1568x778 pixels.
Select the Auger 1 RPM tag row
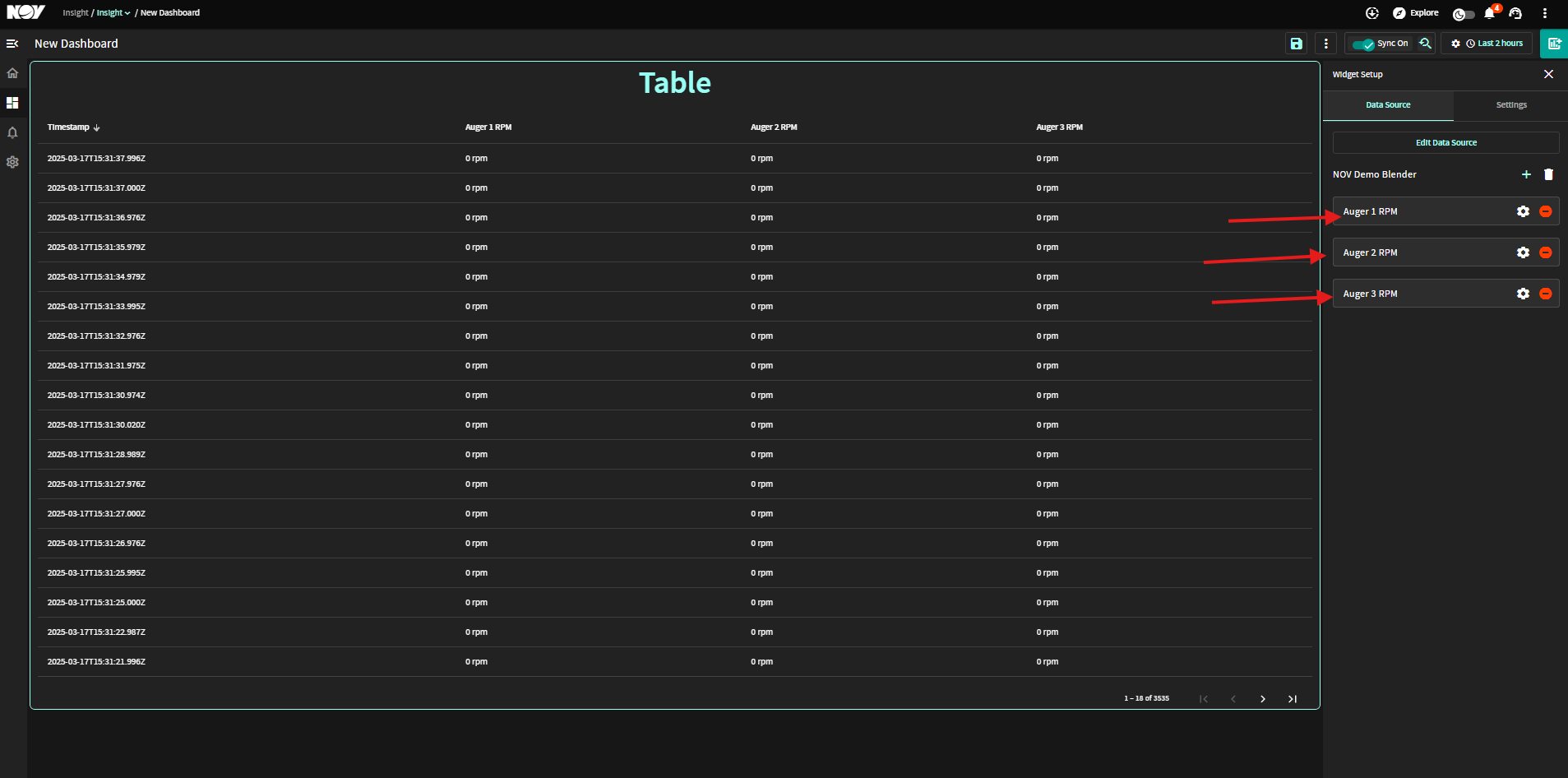(1445, 211)
